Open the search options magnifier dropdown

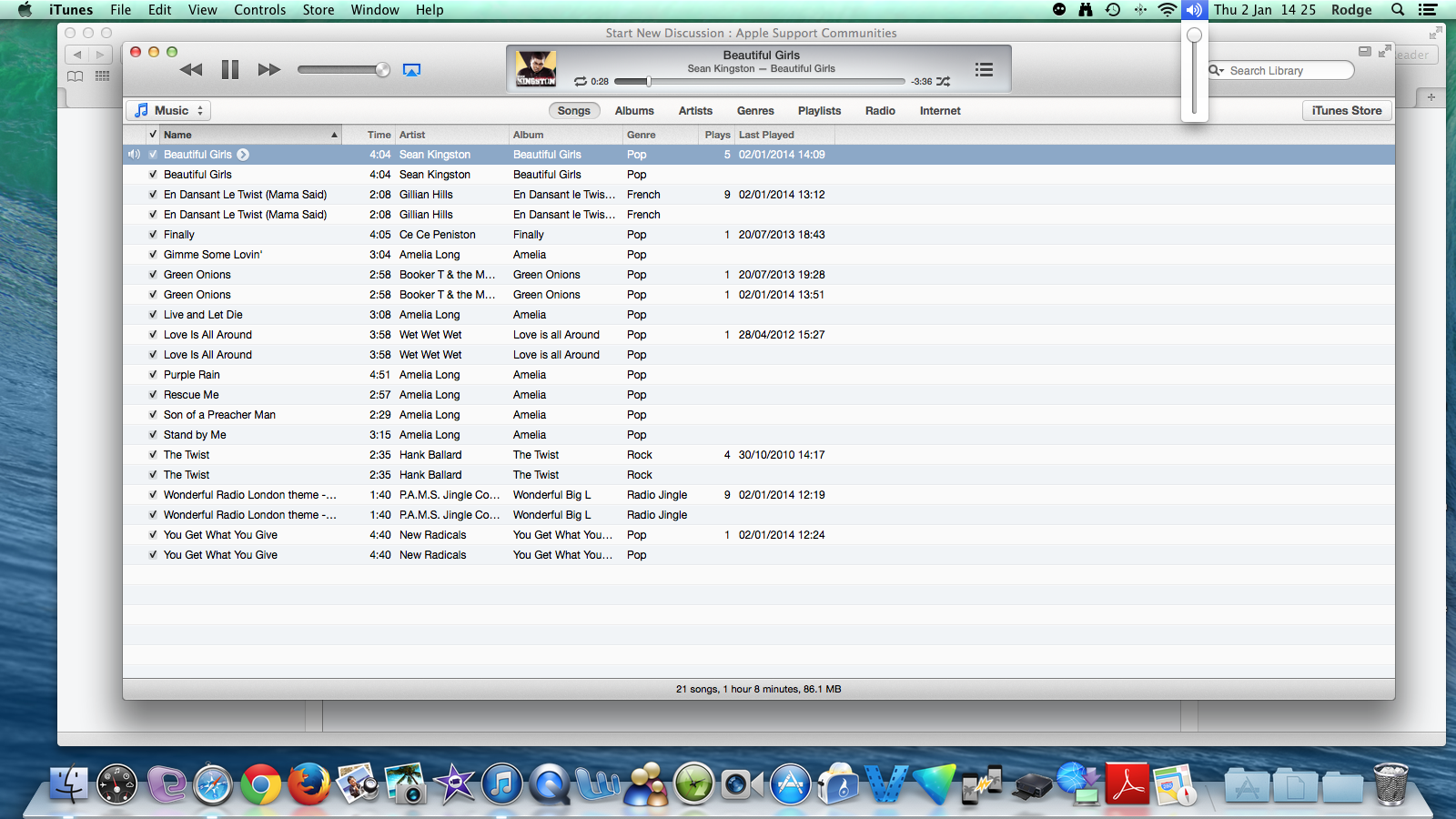1216,70
